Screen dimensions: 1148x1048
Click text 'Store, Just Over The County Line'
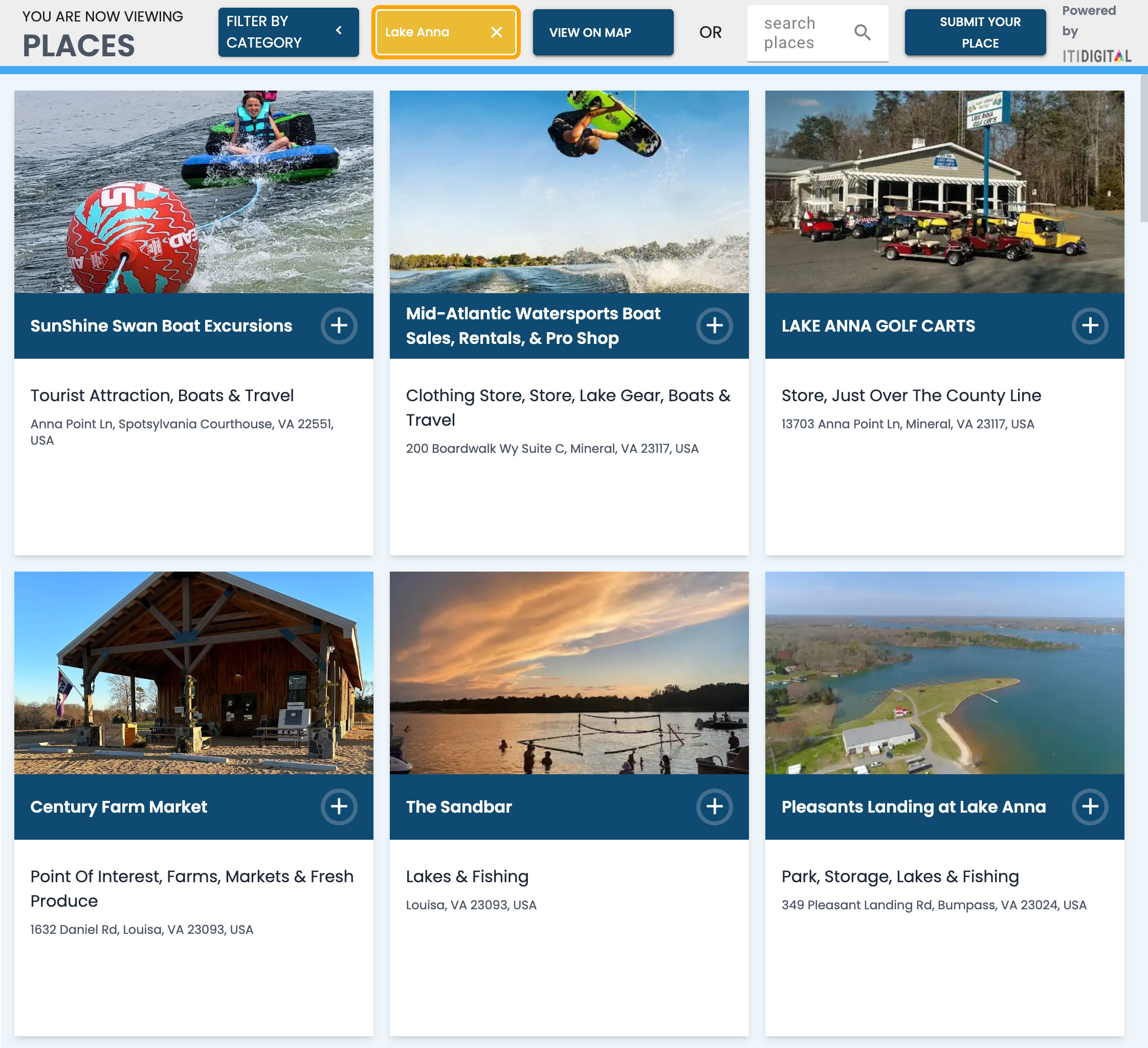pyautogui.click(x=911, y=395)
